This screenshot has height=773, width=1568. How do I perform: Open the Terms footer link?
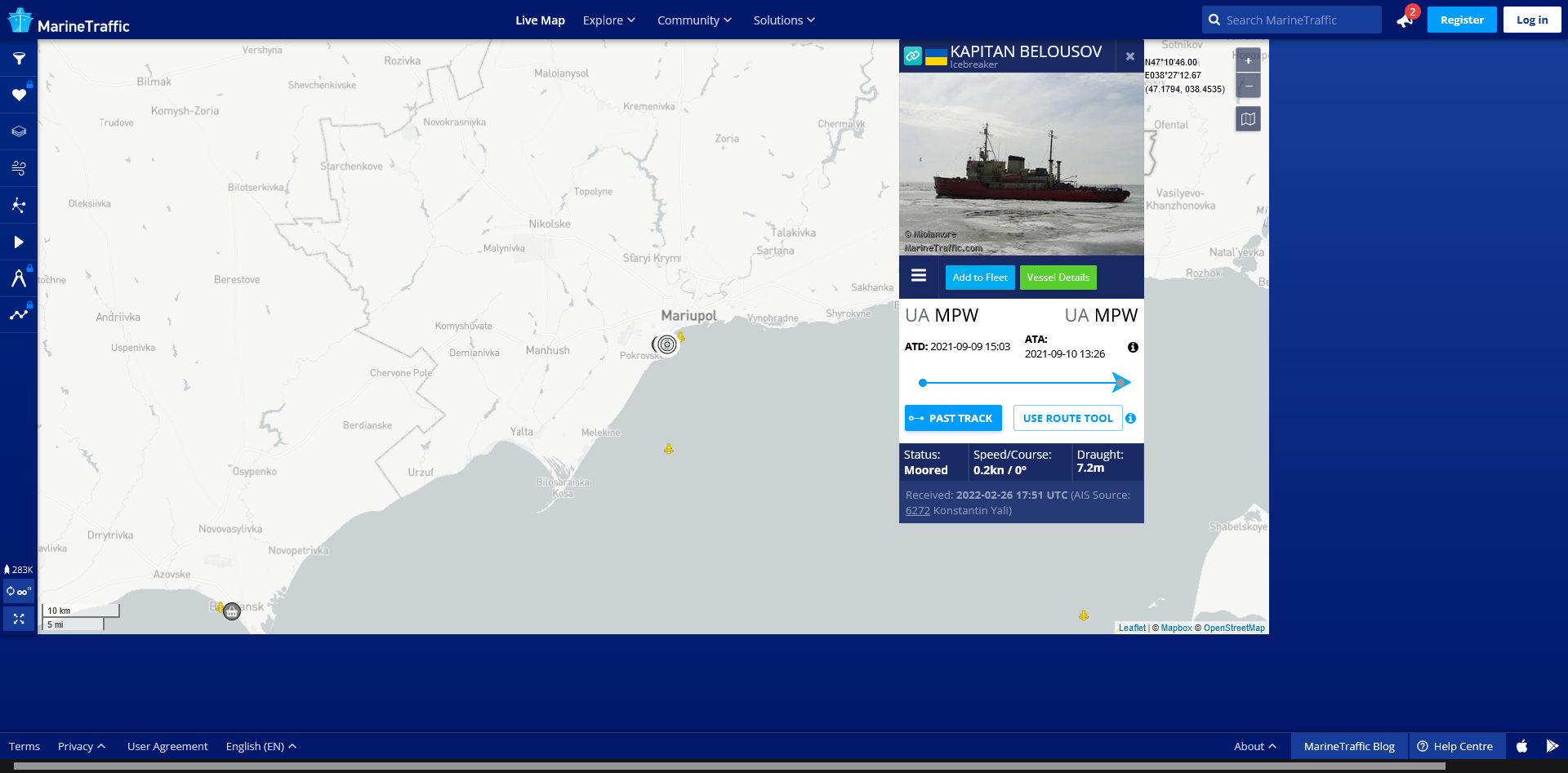pos(24,746)
